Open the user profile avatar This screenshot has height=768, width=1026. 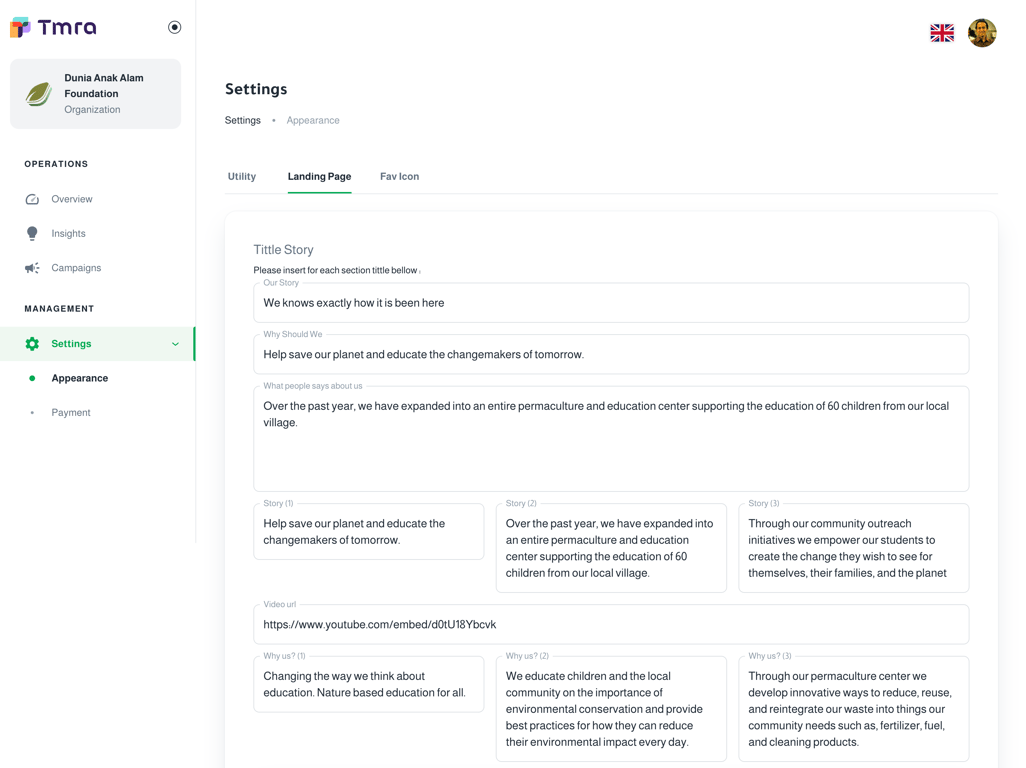click(x=981, y=33)
